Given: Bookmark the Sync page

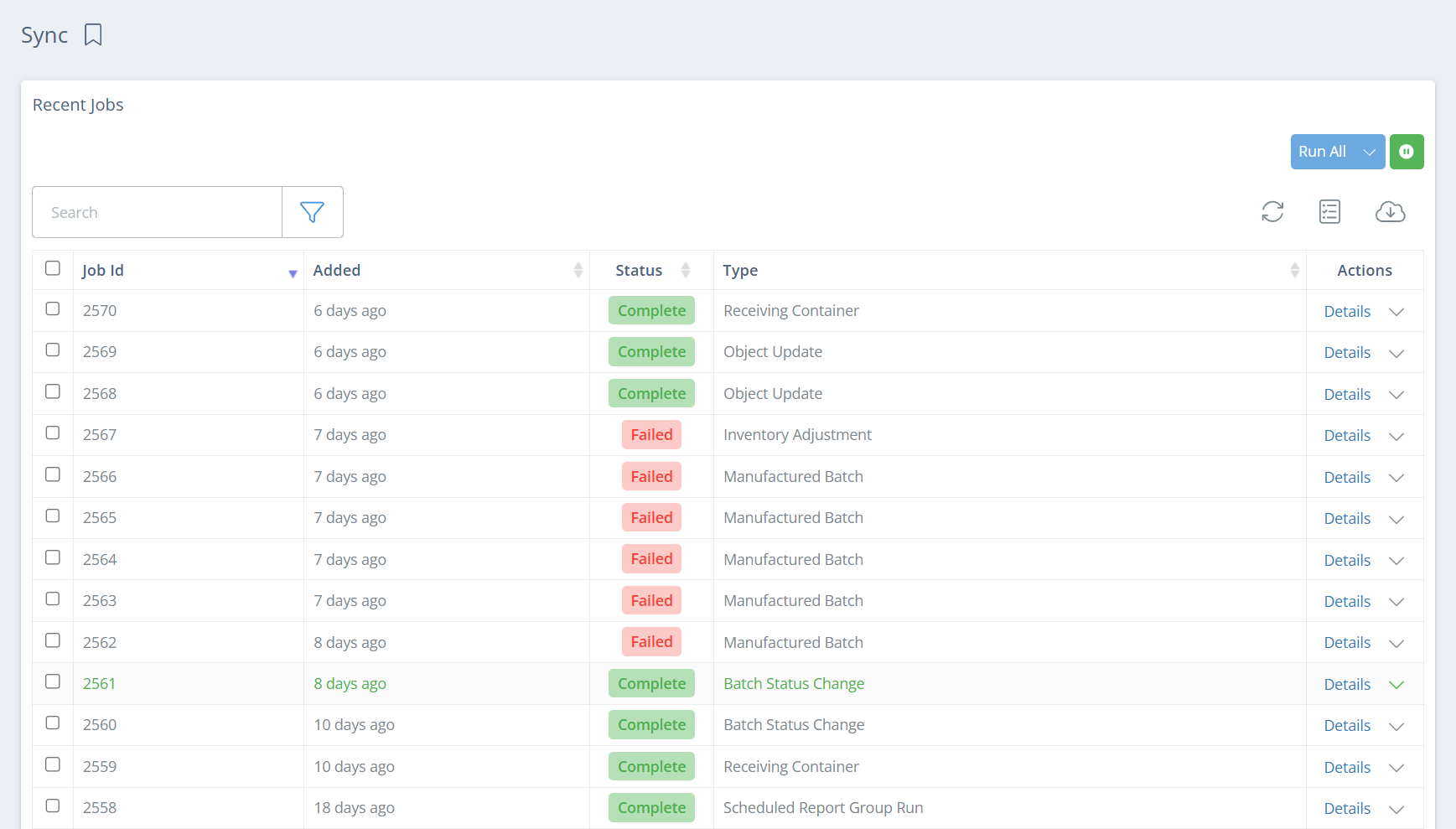Looking at the screenshot, I should tap(93, 35).
